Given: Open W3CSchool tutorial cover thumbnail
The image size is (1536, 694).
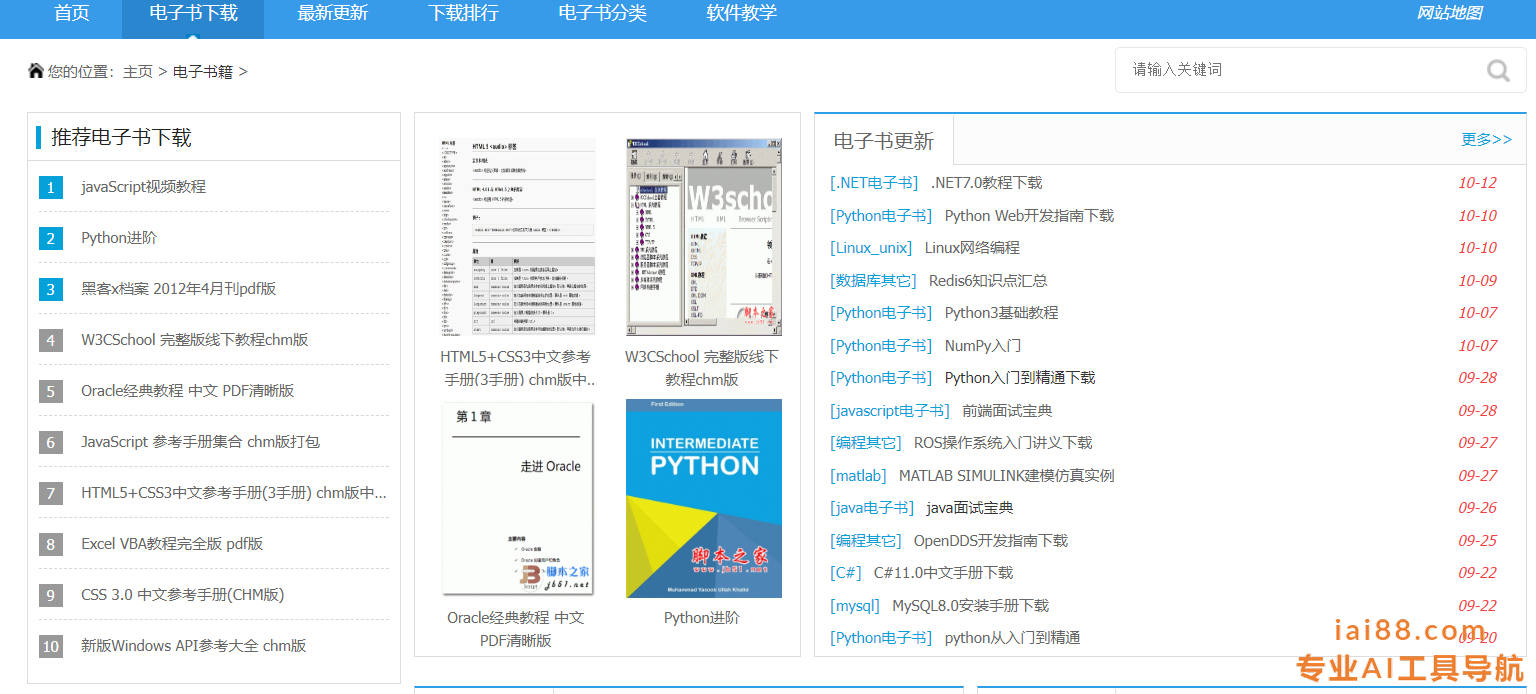Looking at the screenshot, I should click(704, 237).
